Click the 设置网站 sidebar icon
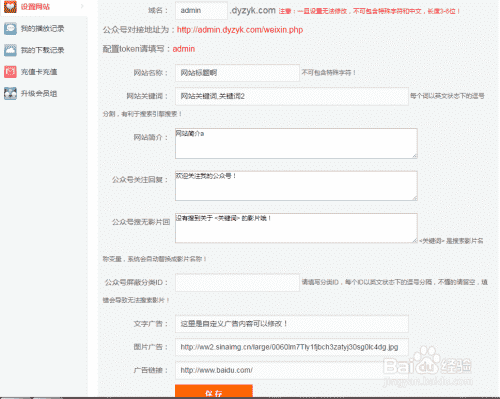 10,6
